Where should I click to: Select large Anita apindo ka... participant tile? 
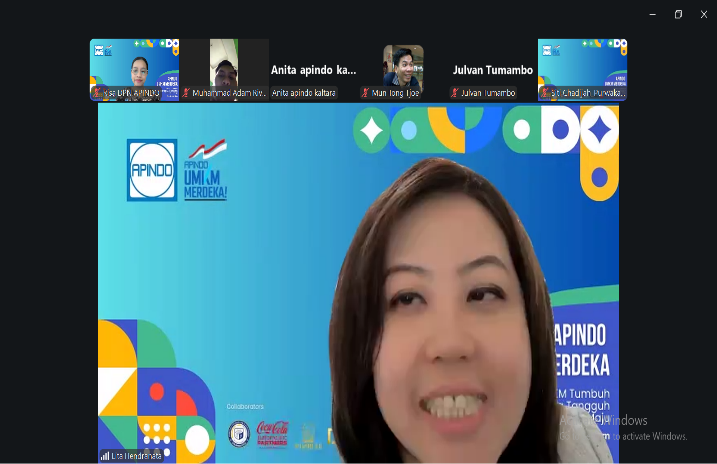click(313, 70)
